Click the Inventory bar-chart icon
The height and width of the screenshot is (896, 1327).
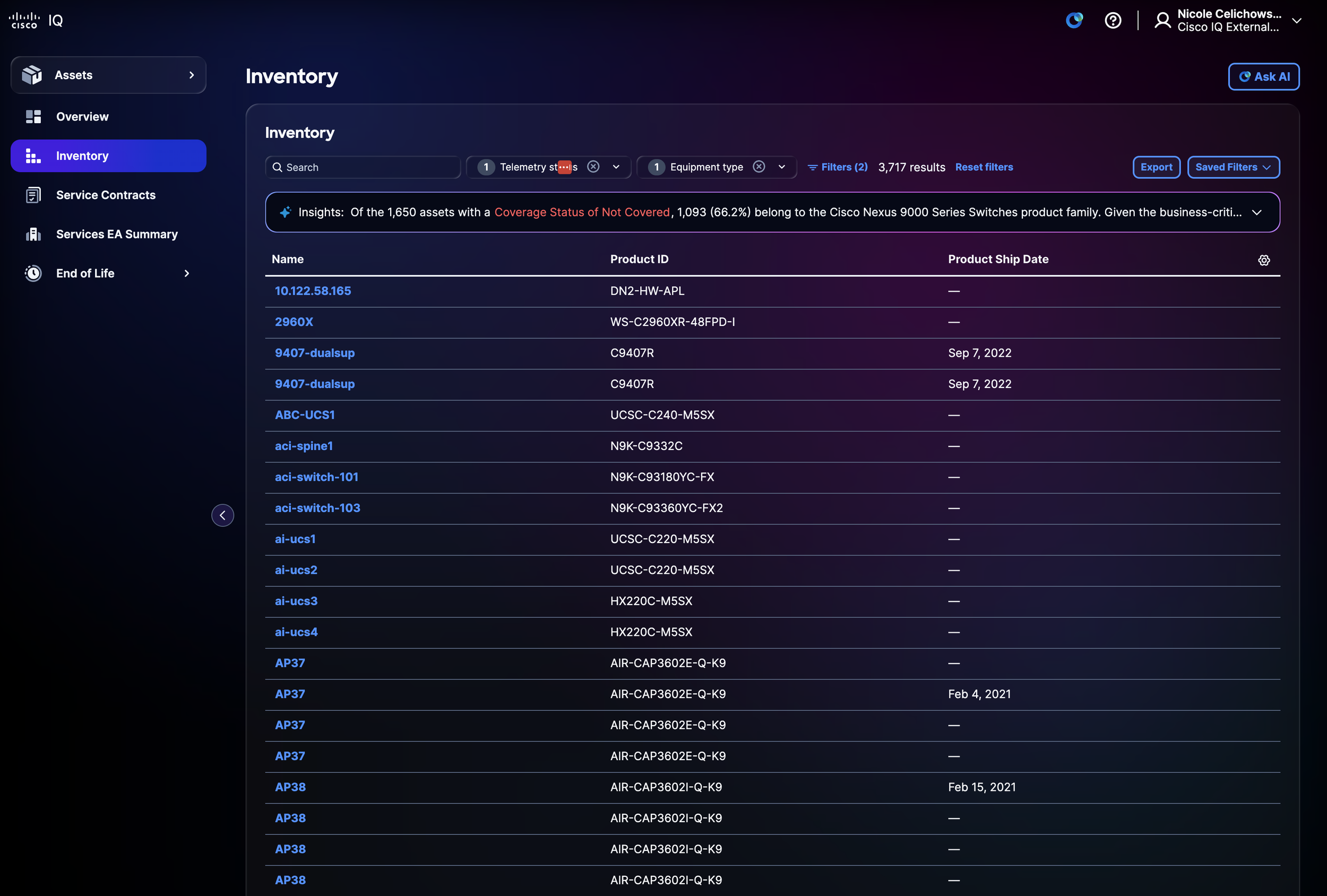pyautogui.click(x=33, y=156)
